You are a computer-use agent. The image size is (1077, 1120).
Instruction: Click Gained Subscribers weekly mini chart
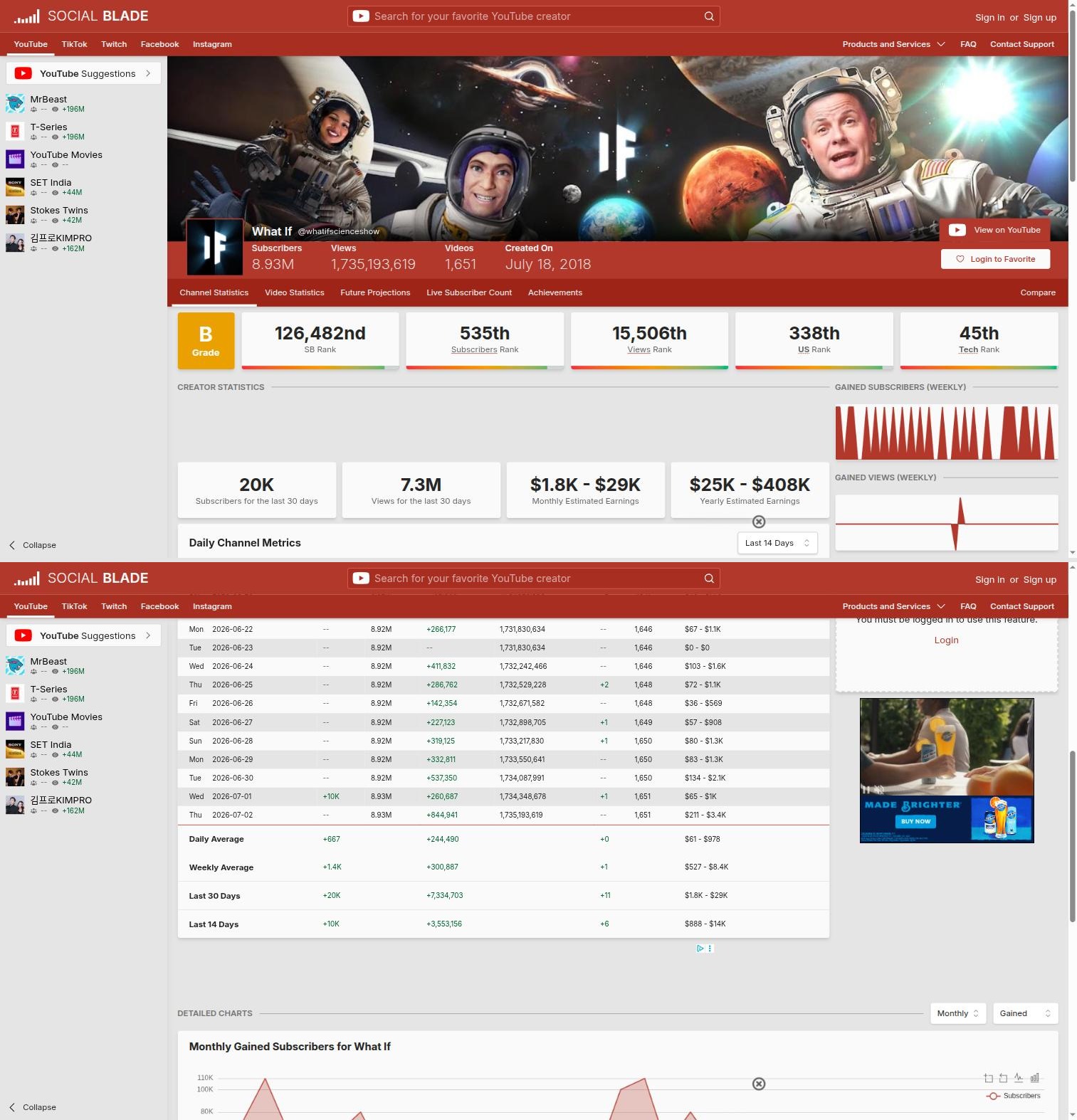coord(947,432)
